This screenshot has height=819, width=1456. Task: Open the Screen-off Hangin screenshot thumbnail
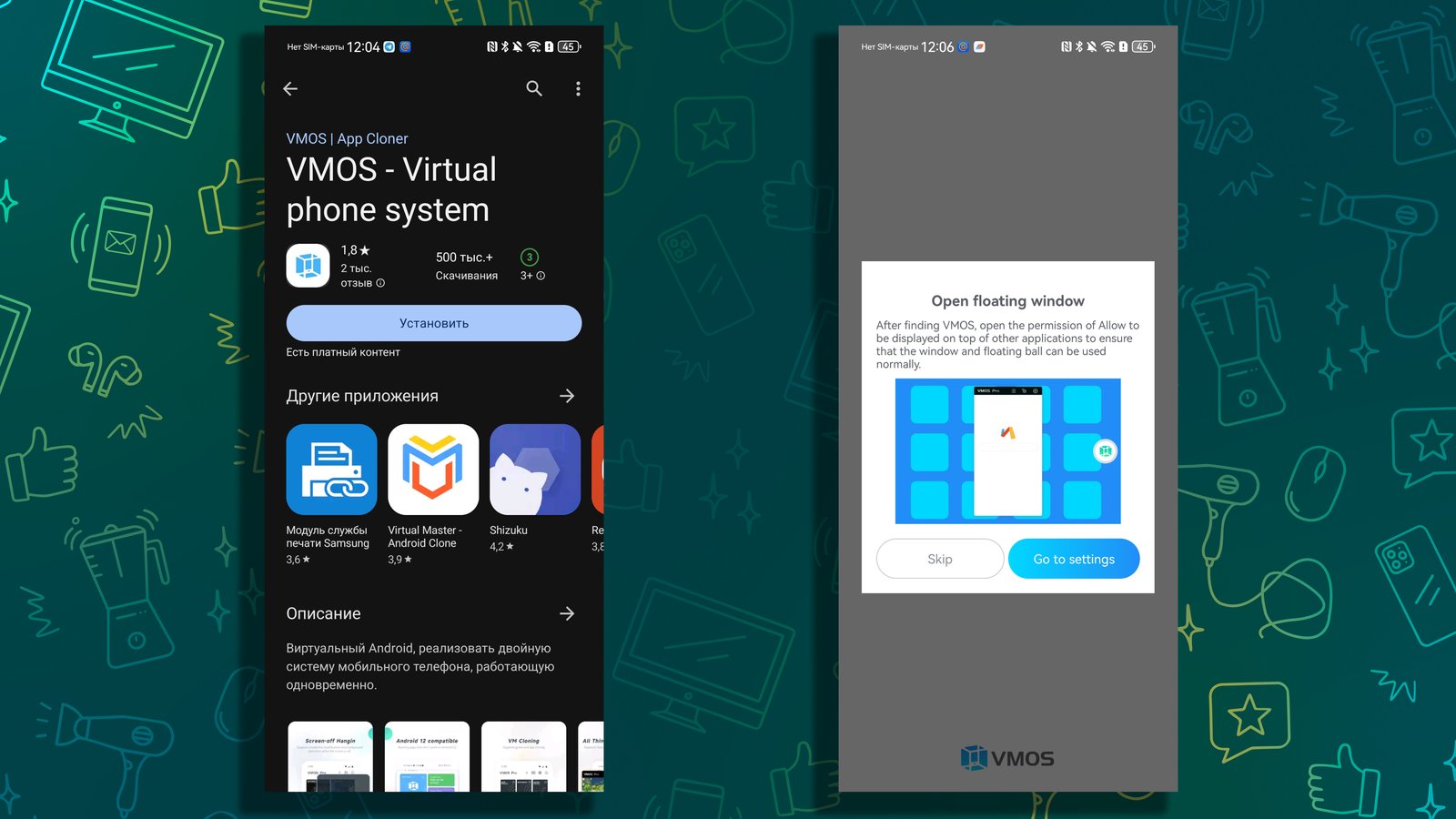tap(330, 756)
